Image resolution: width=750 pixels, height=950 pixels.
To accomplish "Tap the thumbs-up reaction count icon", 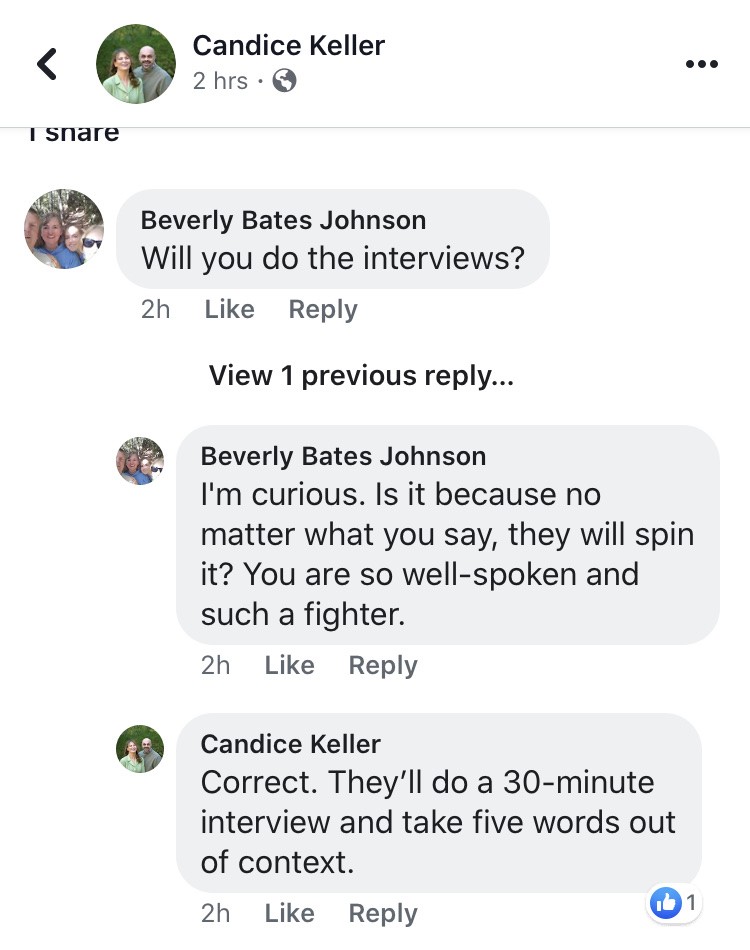I will tap(665, 903).
